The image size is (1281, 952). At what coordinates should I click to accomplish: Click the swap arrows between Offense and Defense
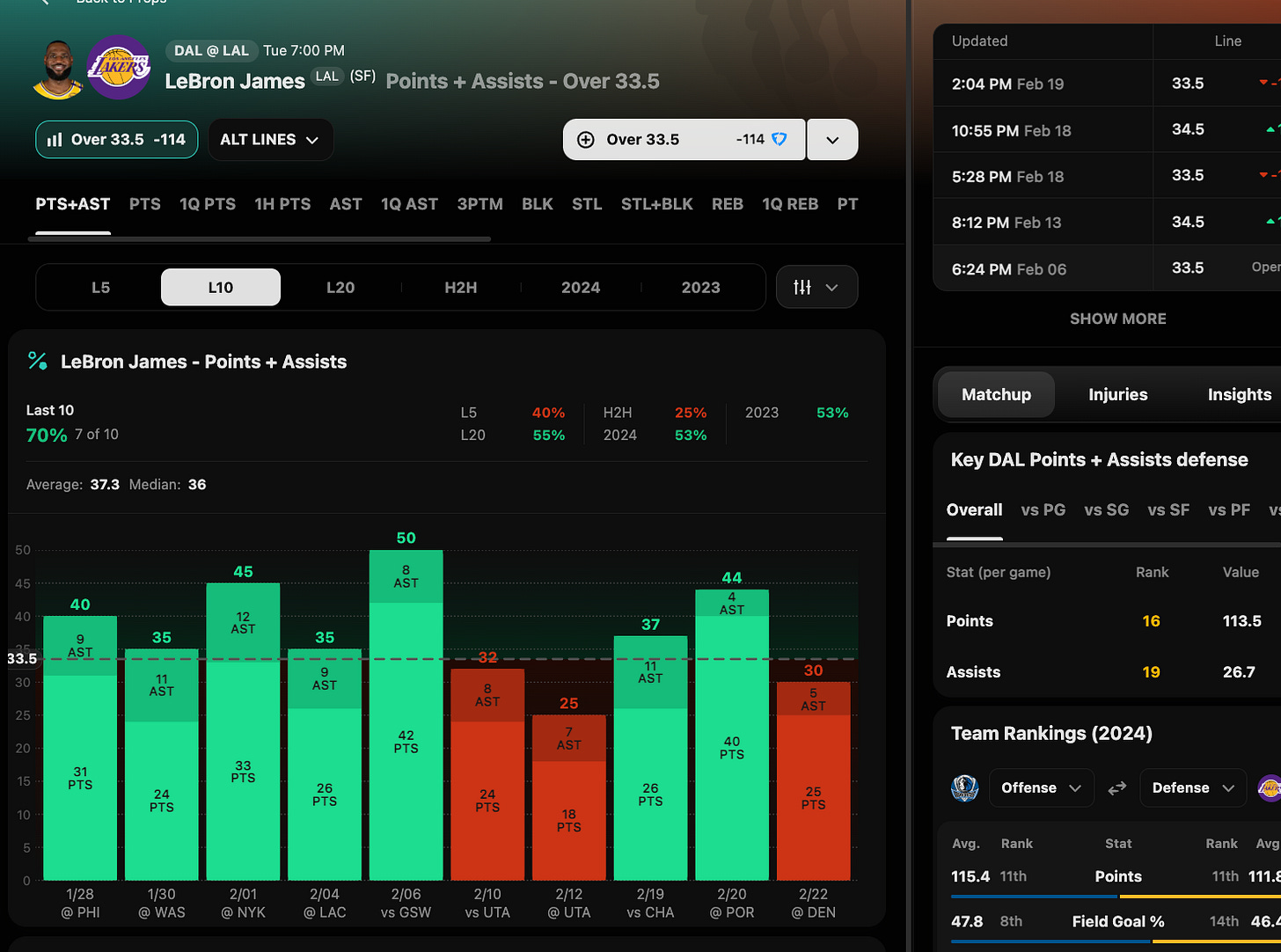point(1117,788)
